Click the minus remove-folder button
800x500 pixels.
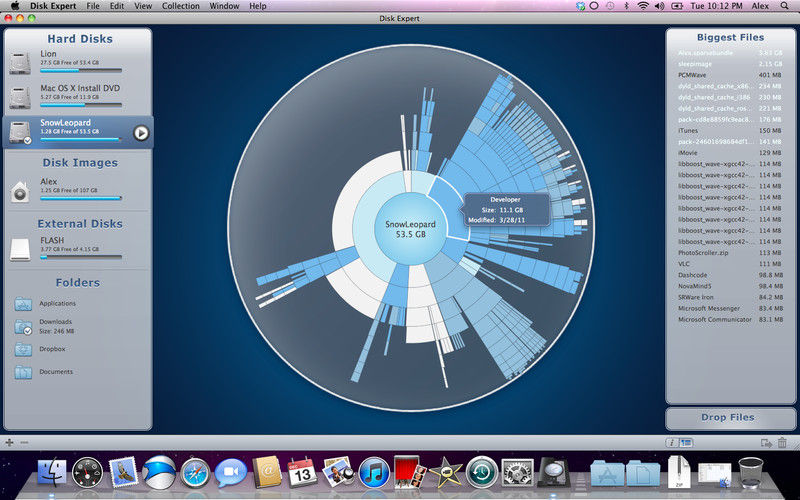(x=24, y=443)
